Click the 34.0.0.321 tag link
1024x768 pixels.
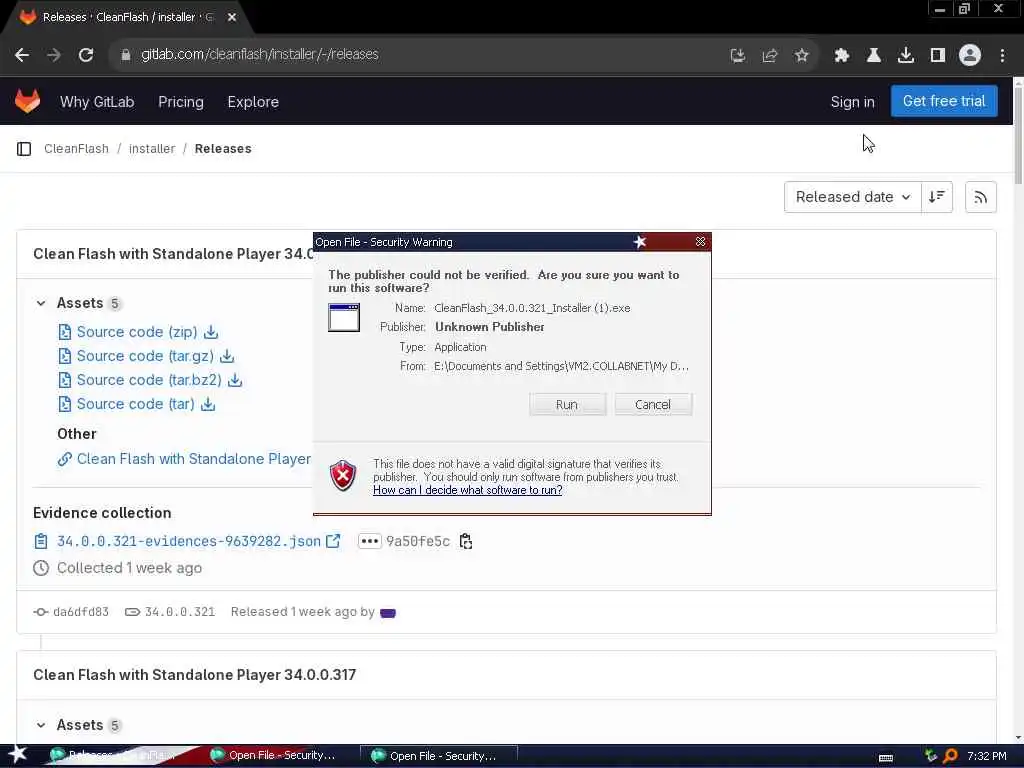pos(180,612)
